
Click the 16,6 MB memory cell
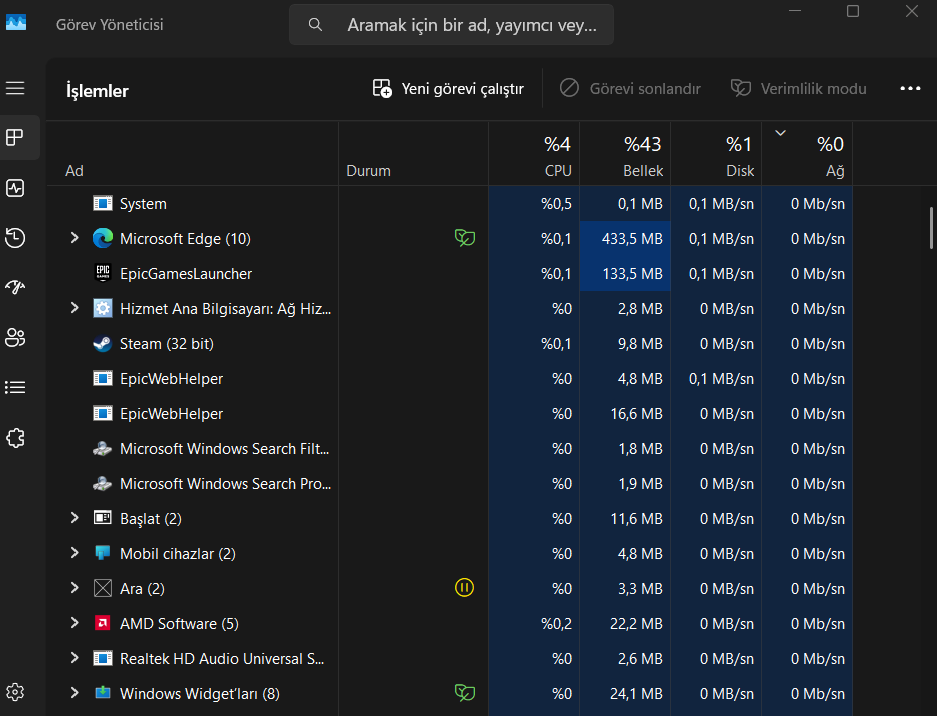pos(625,414)
